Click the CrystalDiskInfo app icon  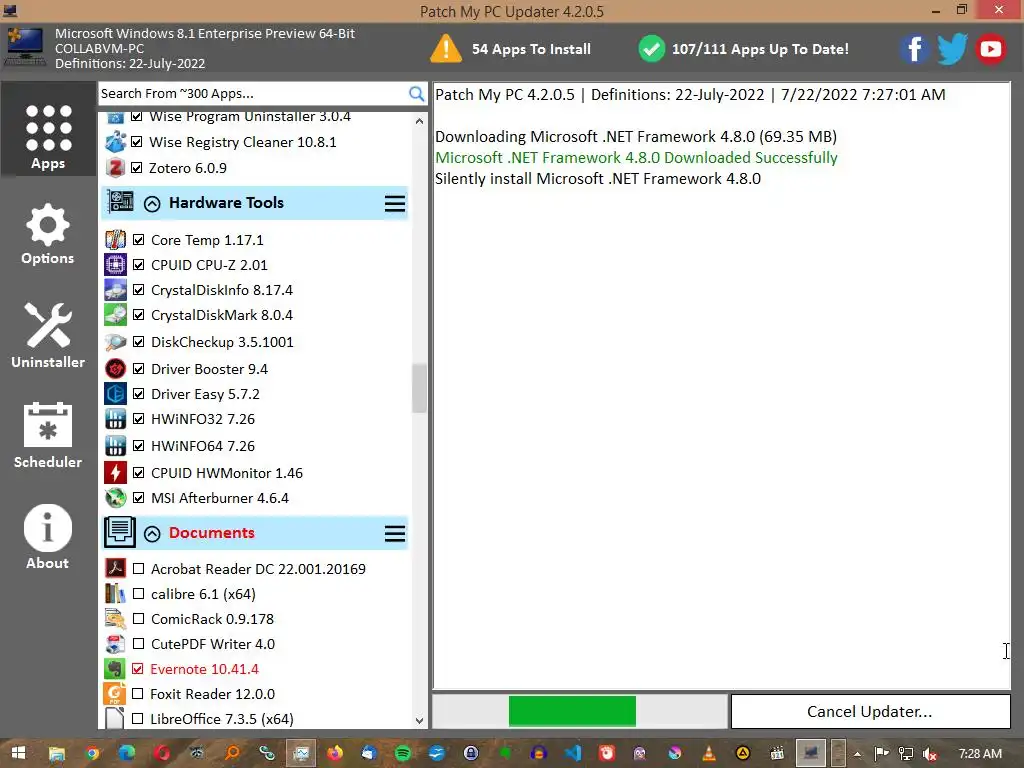click(116, 289)
